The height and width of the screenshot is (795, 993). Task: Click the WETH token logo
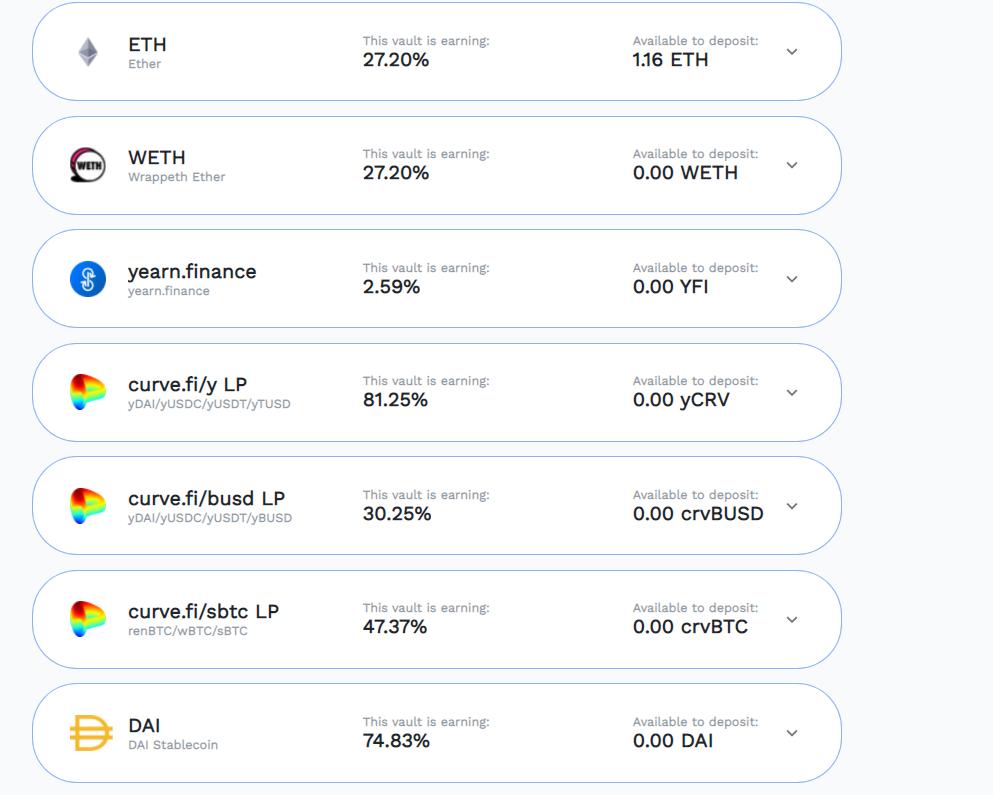[88, 165]
